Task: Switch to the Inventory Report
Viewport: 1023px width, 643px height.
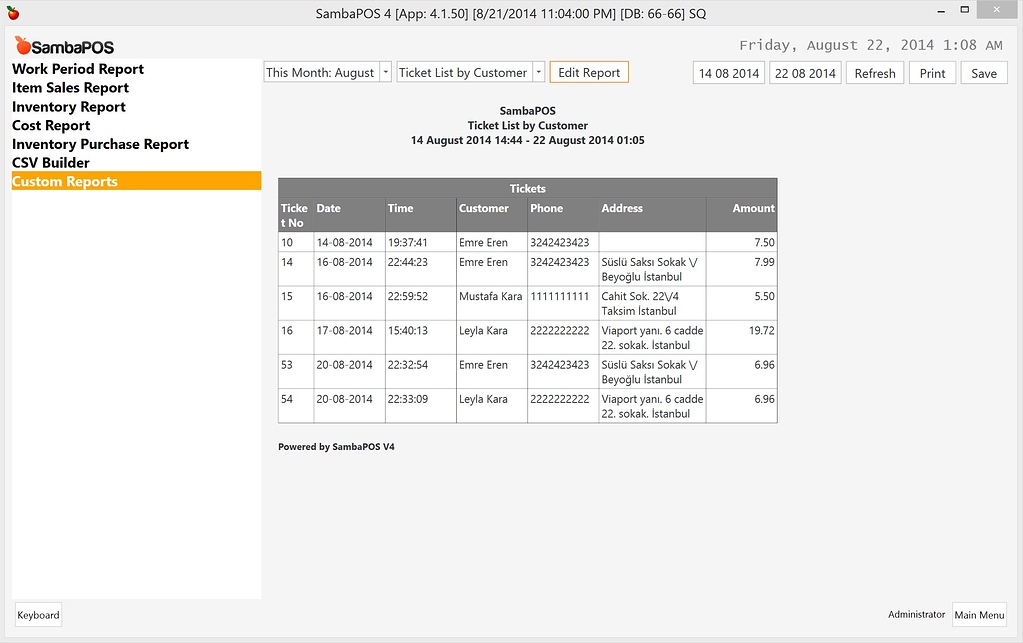Action: coord(67,107)
